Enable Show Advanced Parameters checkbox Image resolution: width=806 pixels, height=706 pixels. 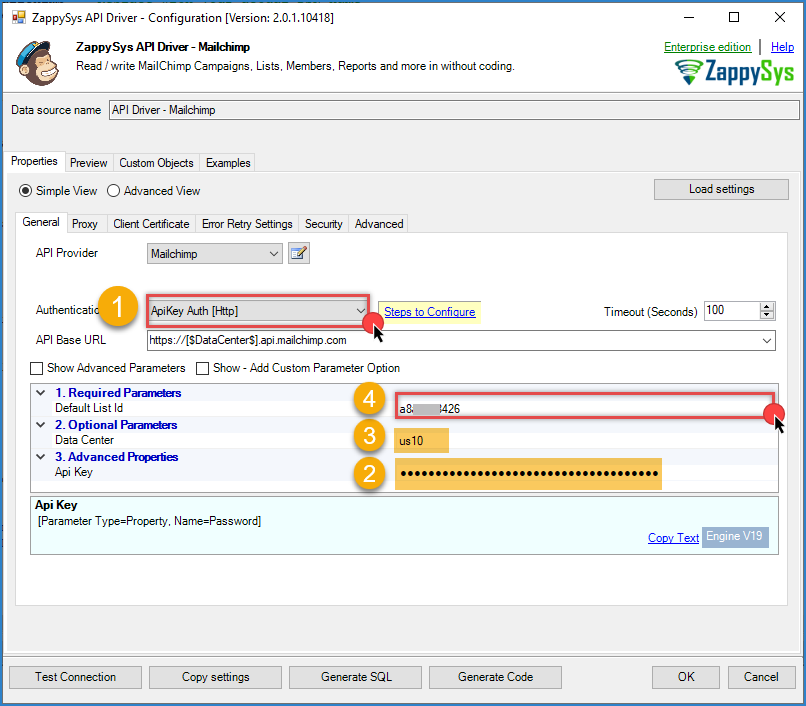[36, 368]
